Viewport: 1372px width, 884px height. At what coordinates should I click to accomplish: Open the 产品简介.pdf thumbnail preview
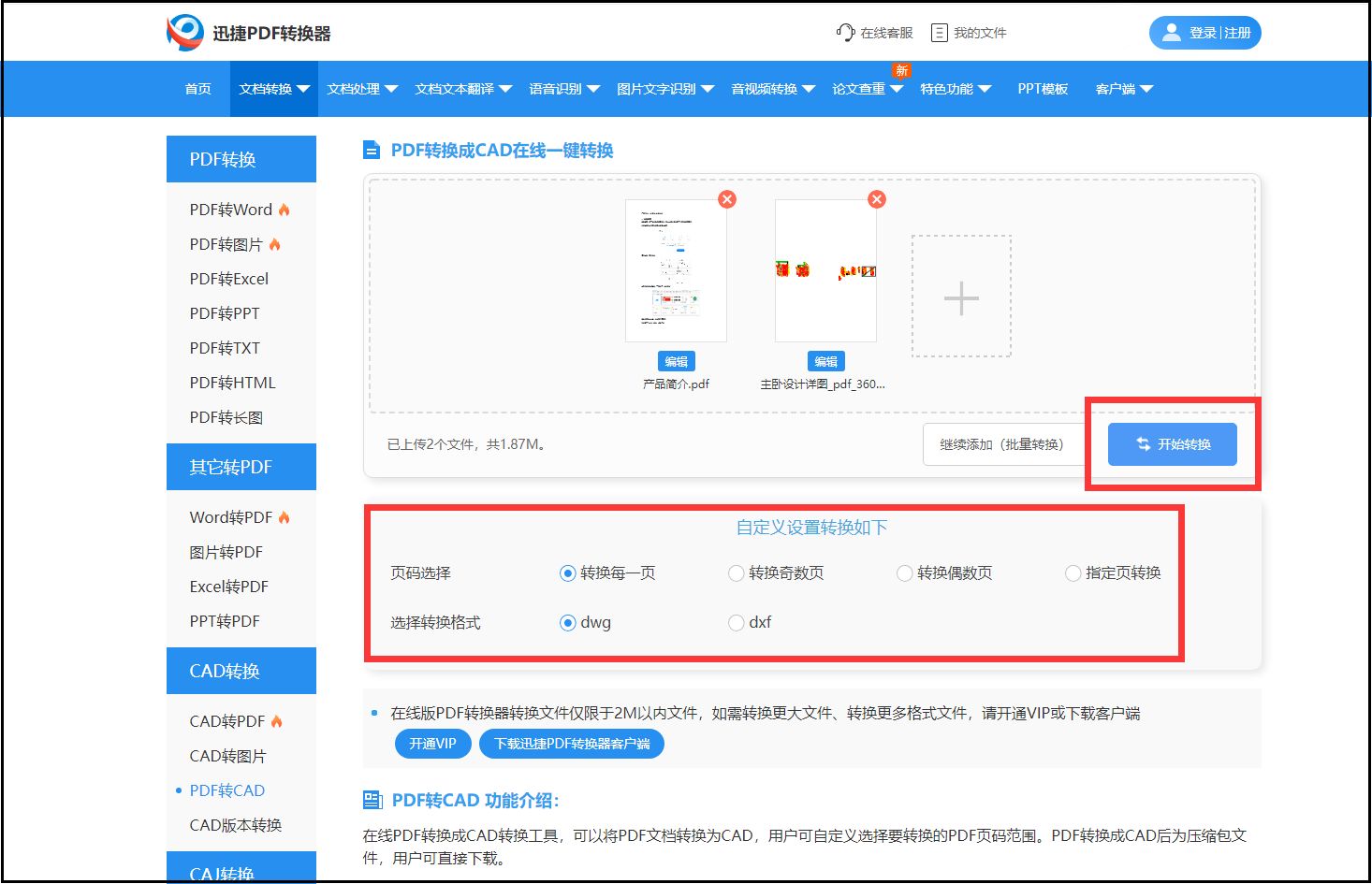point(677,270)
